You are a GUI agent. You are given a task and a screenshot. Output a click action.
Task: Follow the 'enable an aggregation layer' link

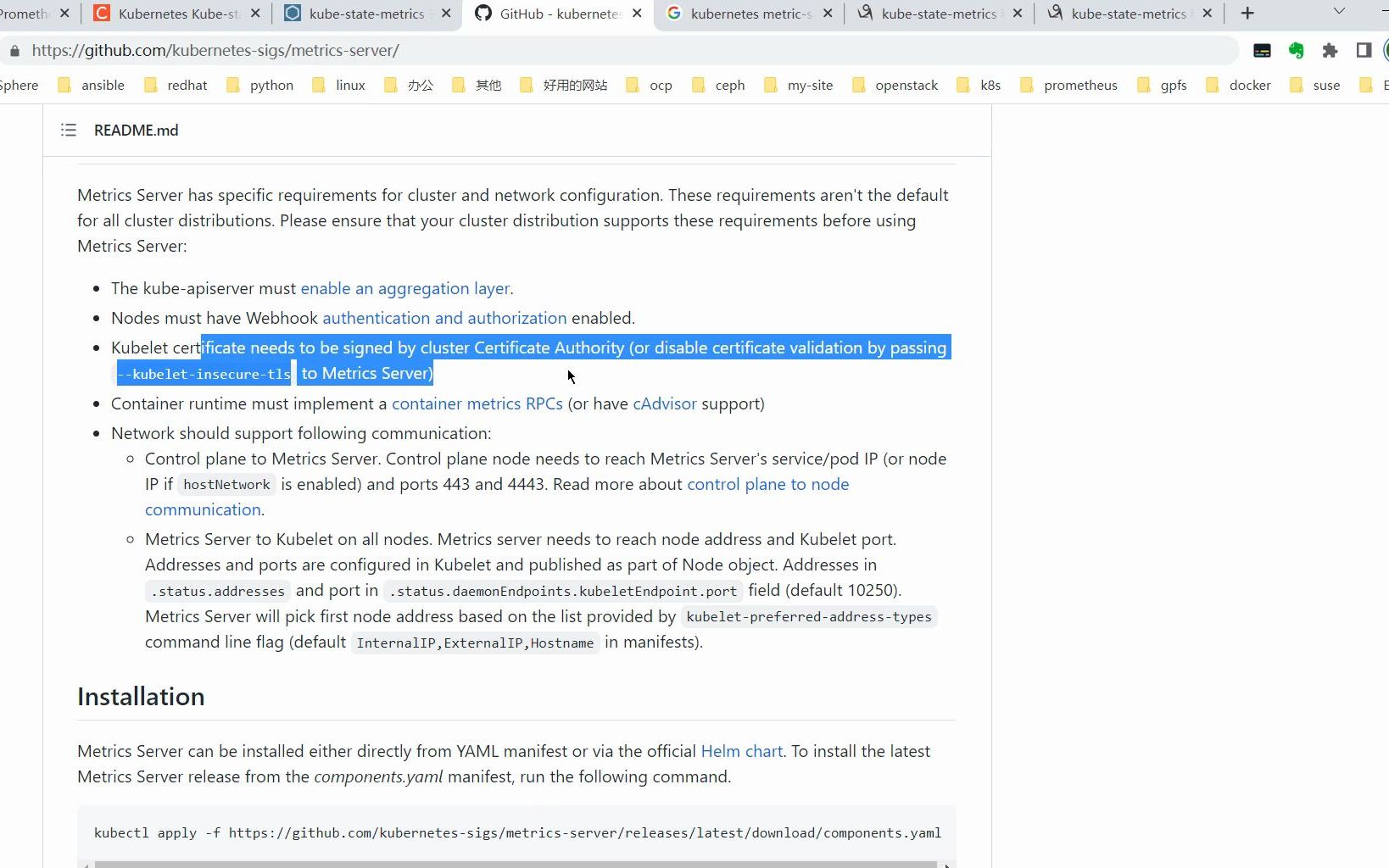coord(405,288)
